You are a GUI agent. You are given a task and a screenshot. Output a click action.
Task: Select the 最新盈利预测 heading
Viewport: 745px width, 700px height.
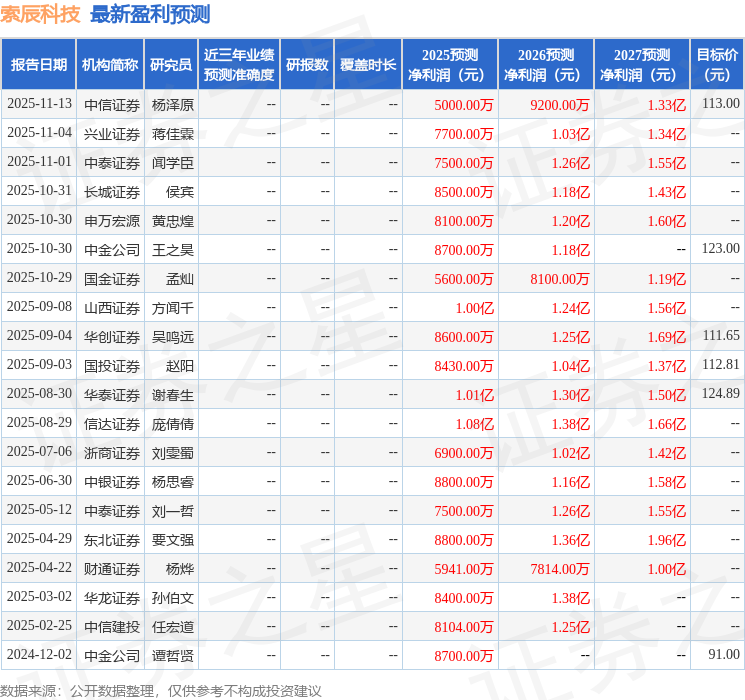150,14
